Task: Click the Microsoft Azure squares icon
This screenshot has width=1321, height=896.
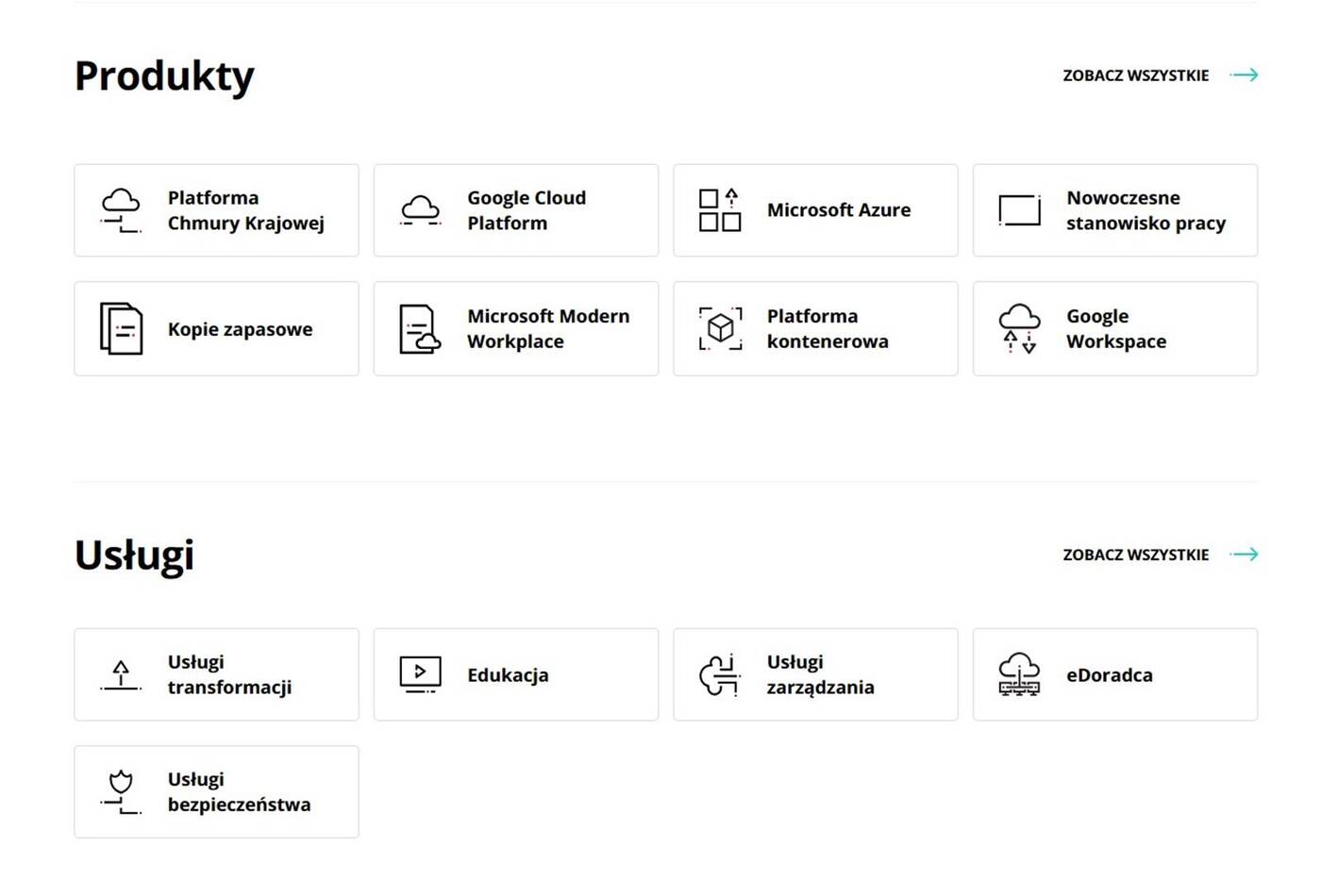Action: (719, 210)
